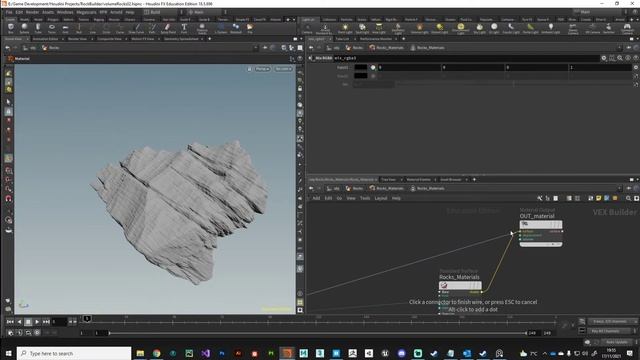The width and height of the screenshot is (640, 360).
Task: Click the obj path button in scene view
Action: point(29,48)
